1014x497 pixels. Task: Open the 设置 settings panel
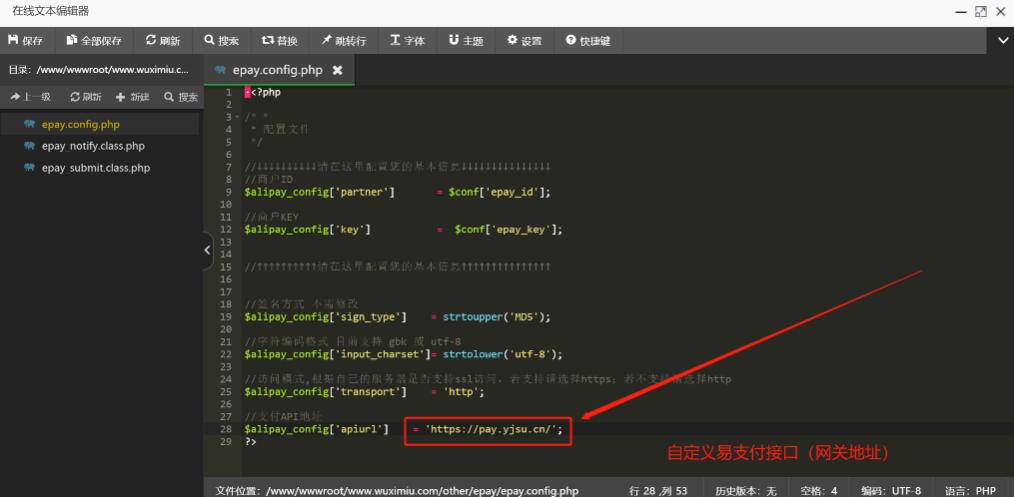coord(524,41)
